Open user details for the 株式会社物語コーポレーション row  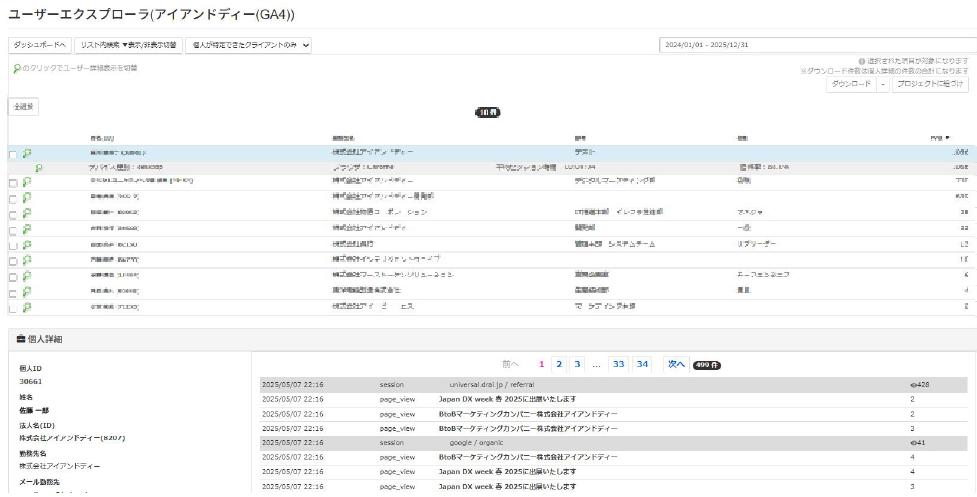coord(27,212)
